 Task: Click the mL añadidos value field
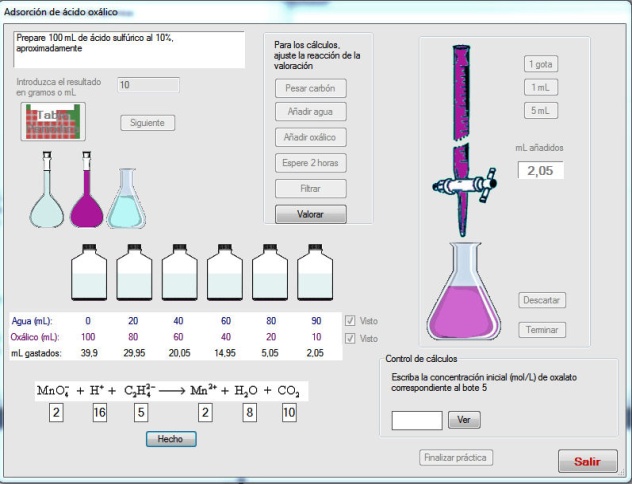(541, 171)
